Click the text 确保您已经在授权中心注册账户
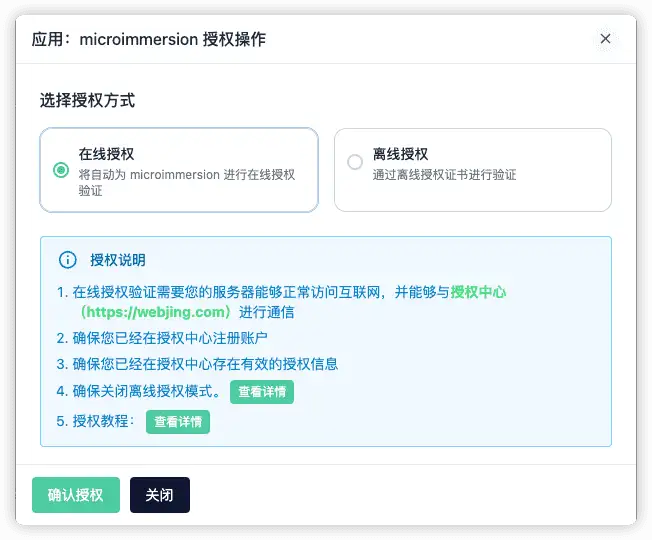The image size is (652, 540). pyautogui.click(x=170, y=338)
